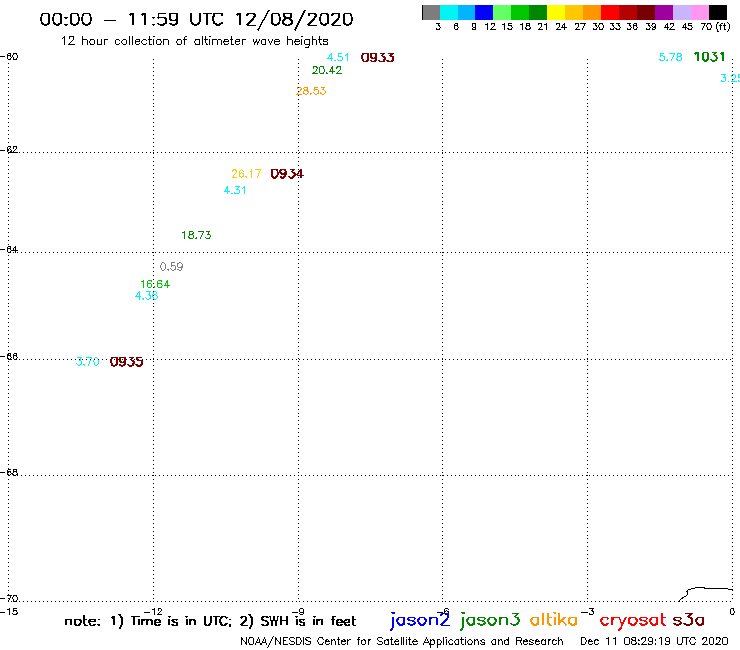Click the bright red legend swatch

click(610, 13)
